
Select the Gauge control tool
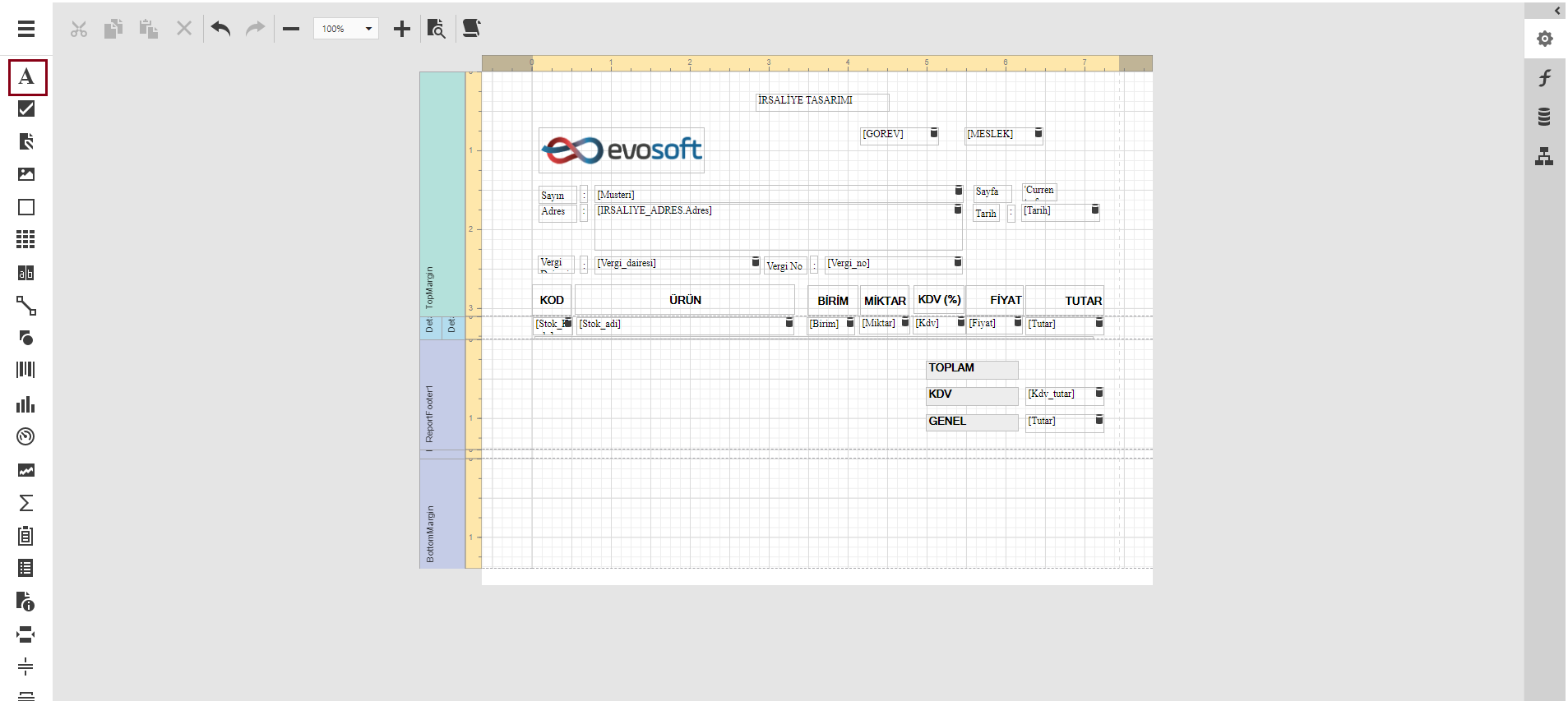pos(26,436)
